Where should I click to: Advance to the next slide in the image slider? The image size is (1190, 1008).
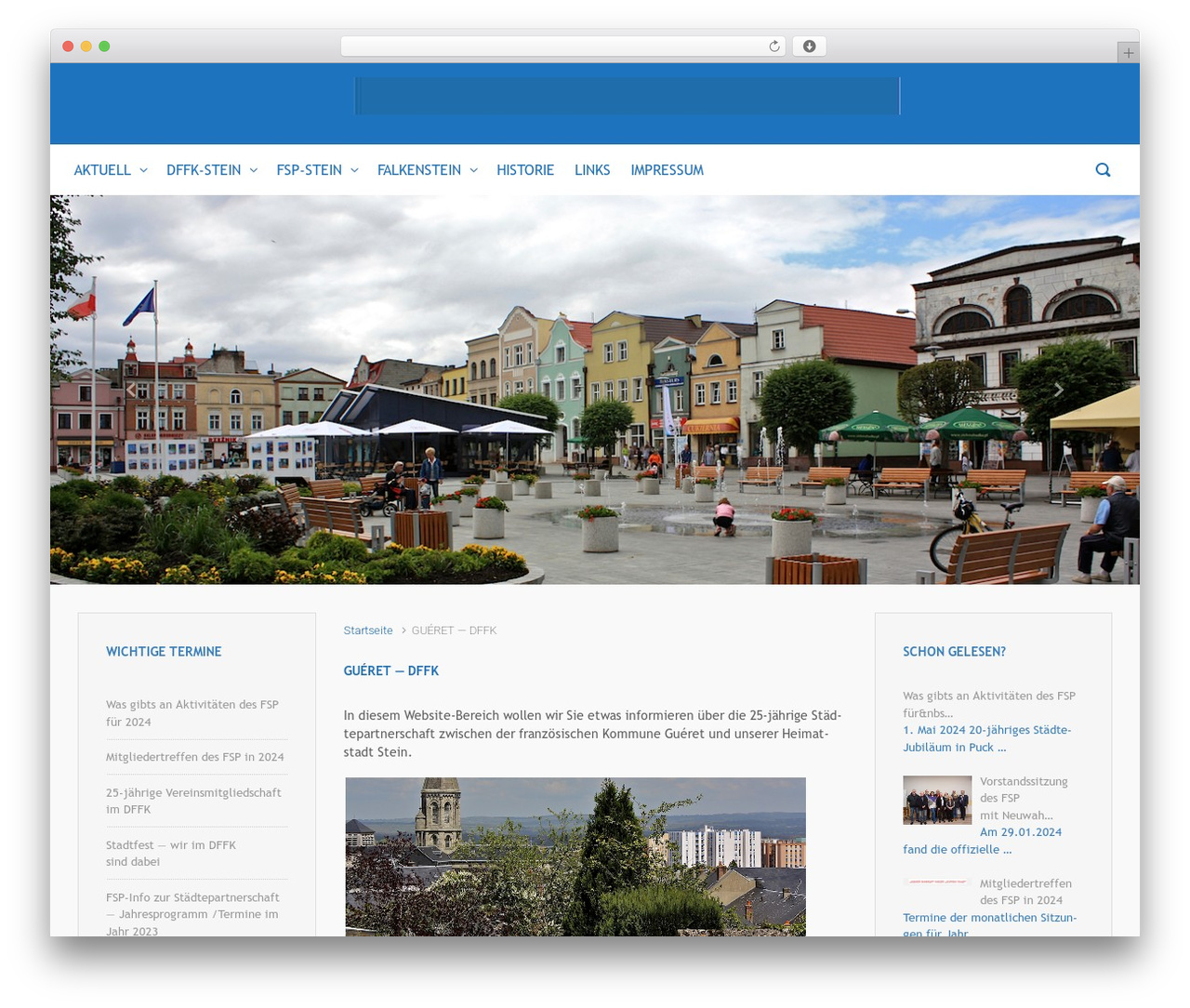1058,390
